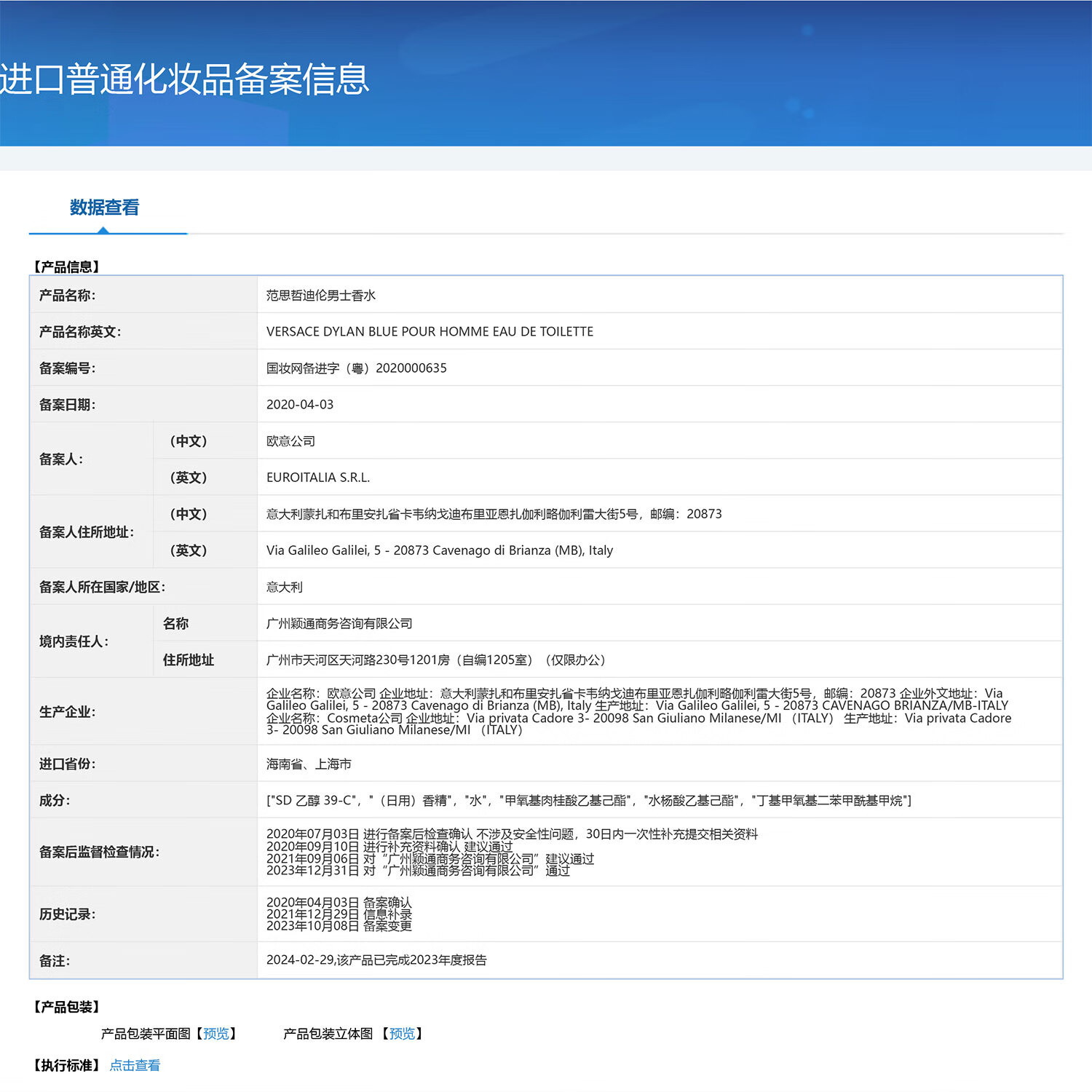Select the 备注 annual report note

(x=379, y=960)
